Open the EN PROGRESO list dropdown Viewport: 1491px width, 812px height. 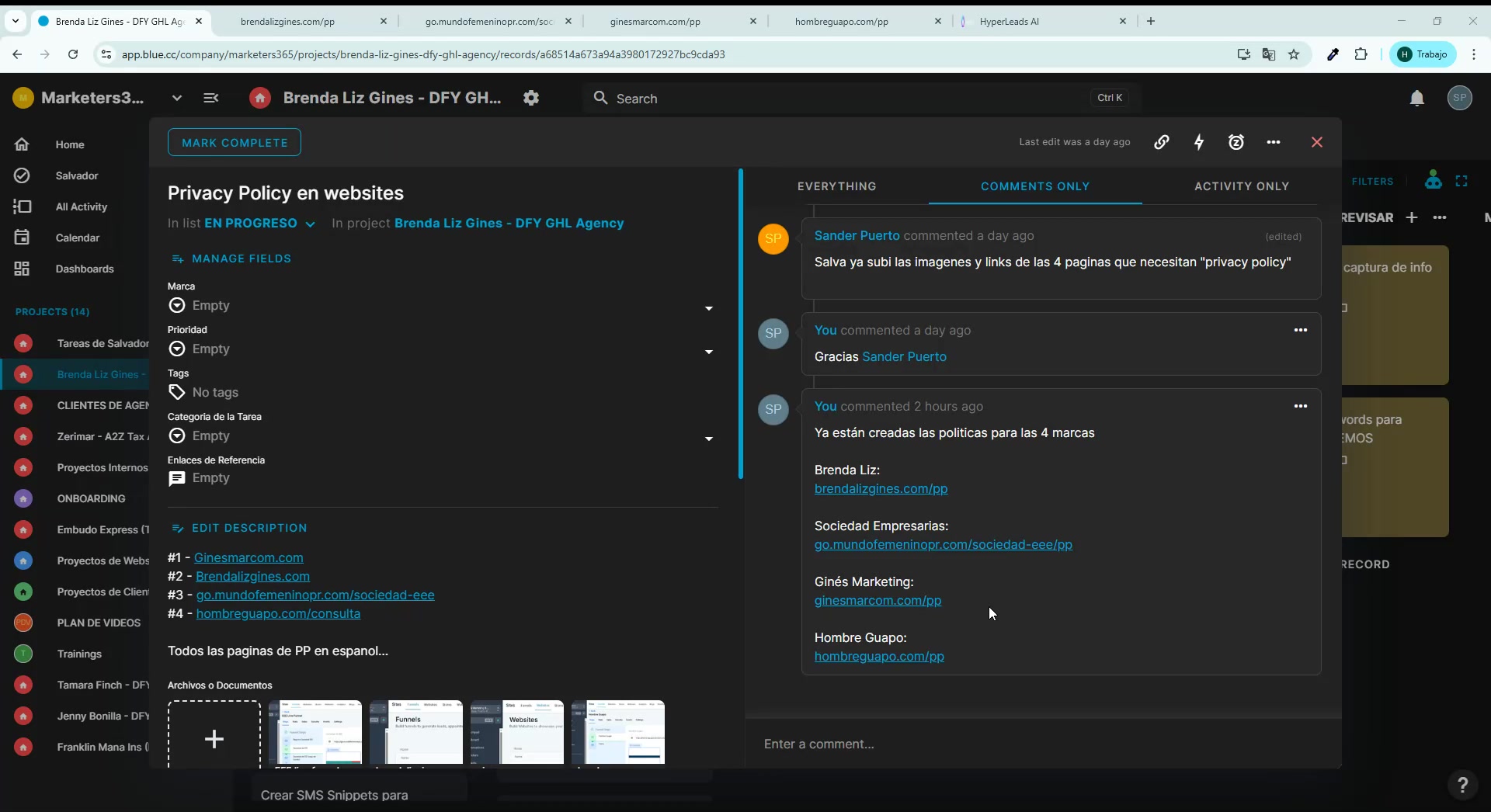(259, 224)
